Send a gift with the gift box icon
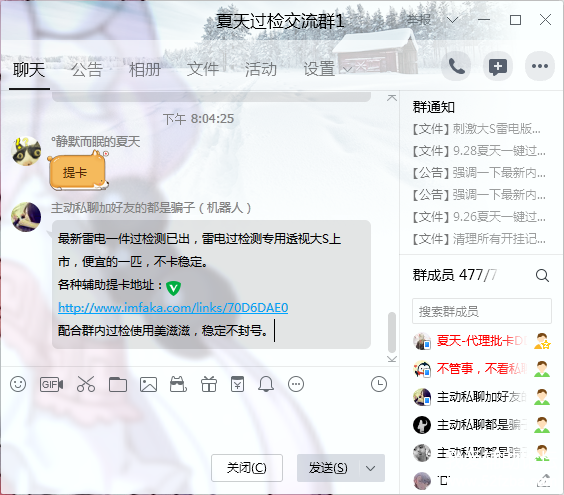This screenshot has height=495, width=564. [209, 384]
